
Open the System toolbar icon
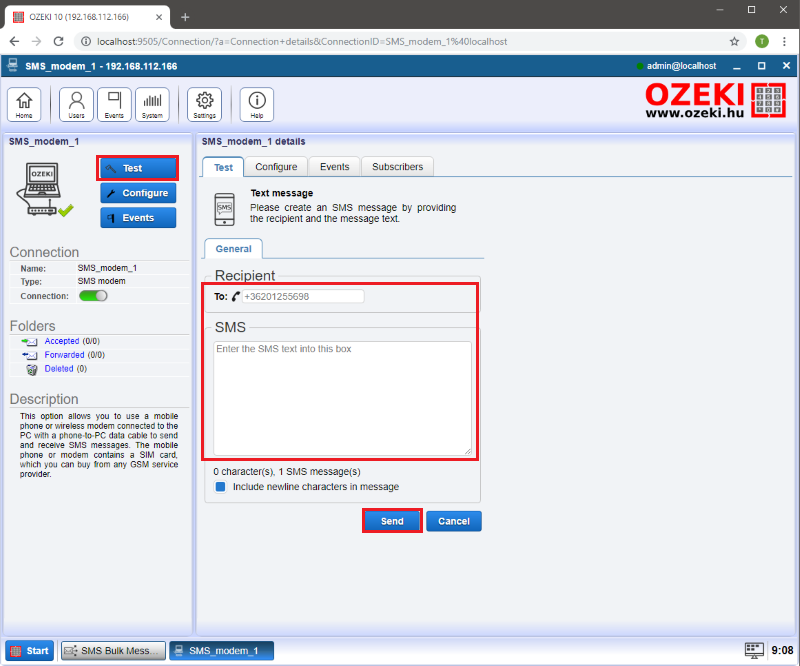(152, 104)
